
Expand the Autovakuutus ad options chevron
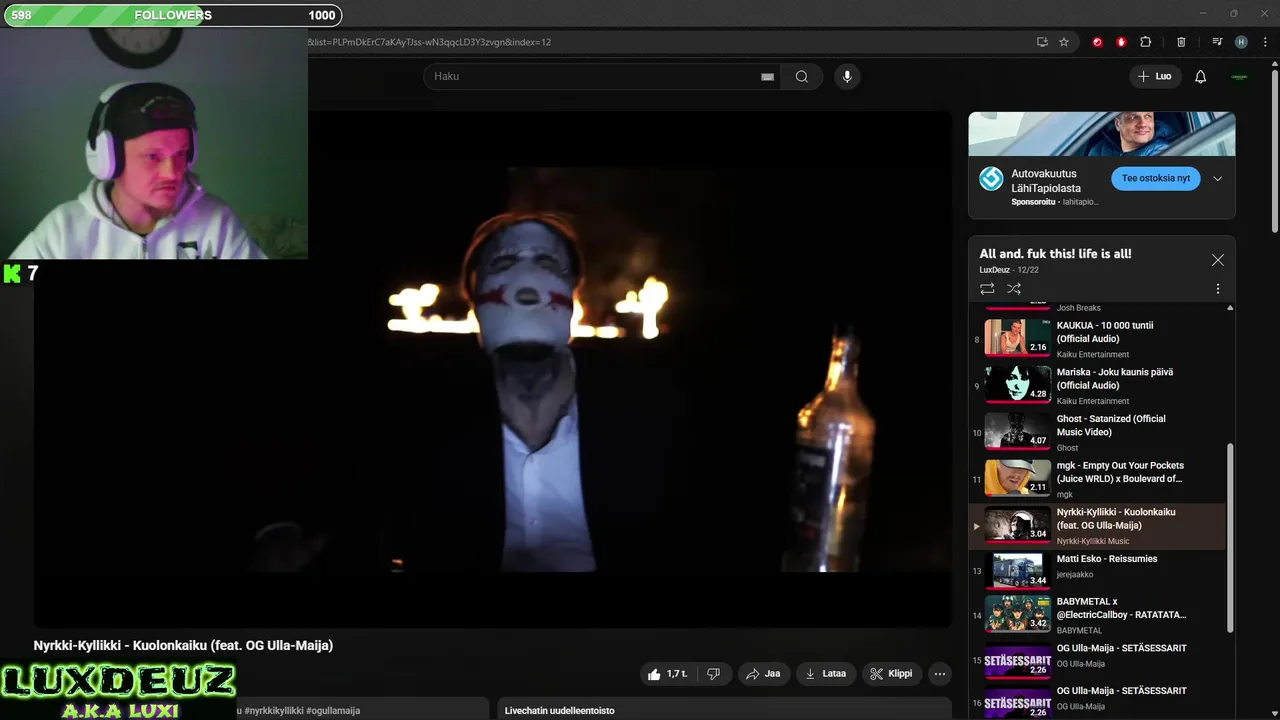pyautogui.click(x=1217, y=179)
